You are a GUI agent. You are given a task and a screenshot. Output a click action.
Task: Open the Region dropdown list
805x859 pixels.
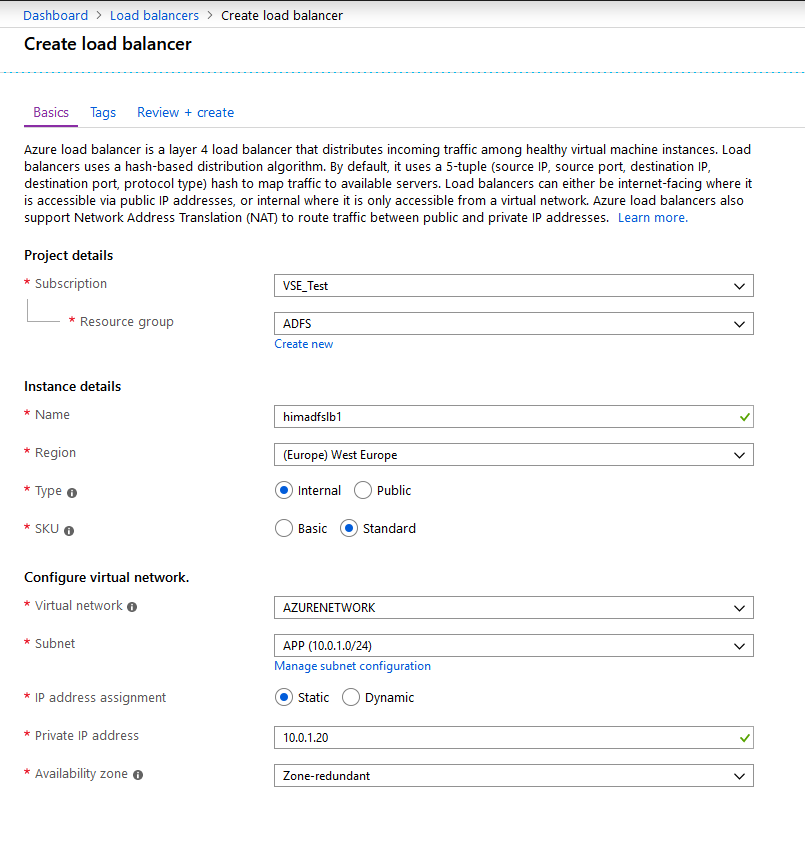tap(513, 455)
